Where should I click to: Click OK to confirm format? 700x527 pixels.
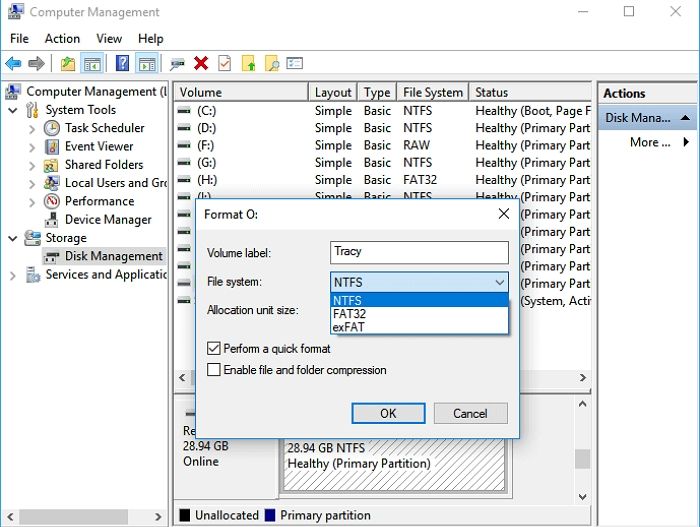coord(388,413)
